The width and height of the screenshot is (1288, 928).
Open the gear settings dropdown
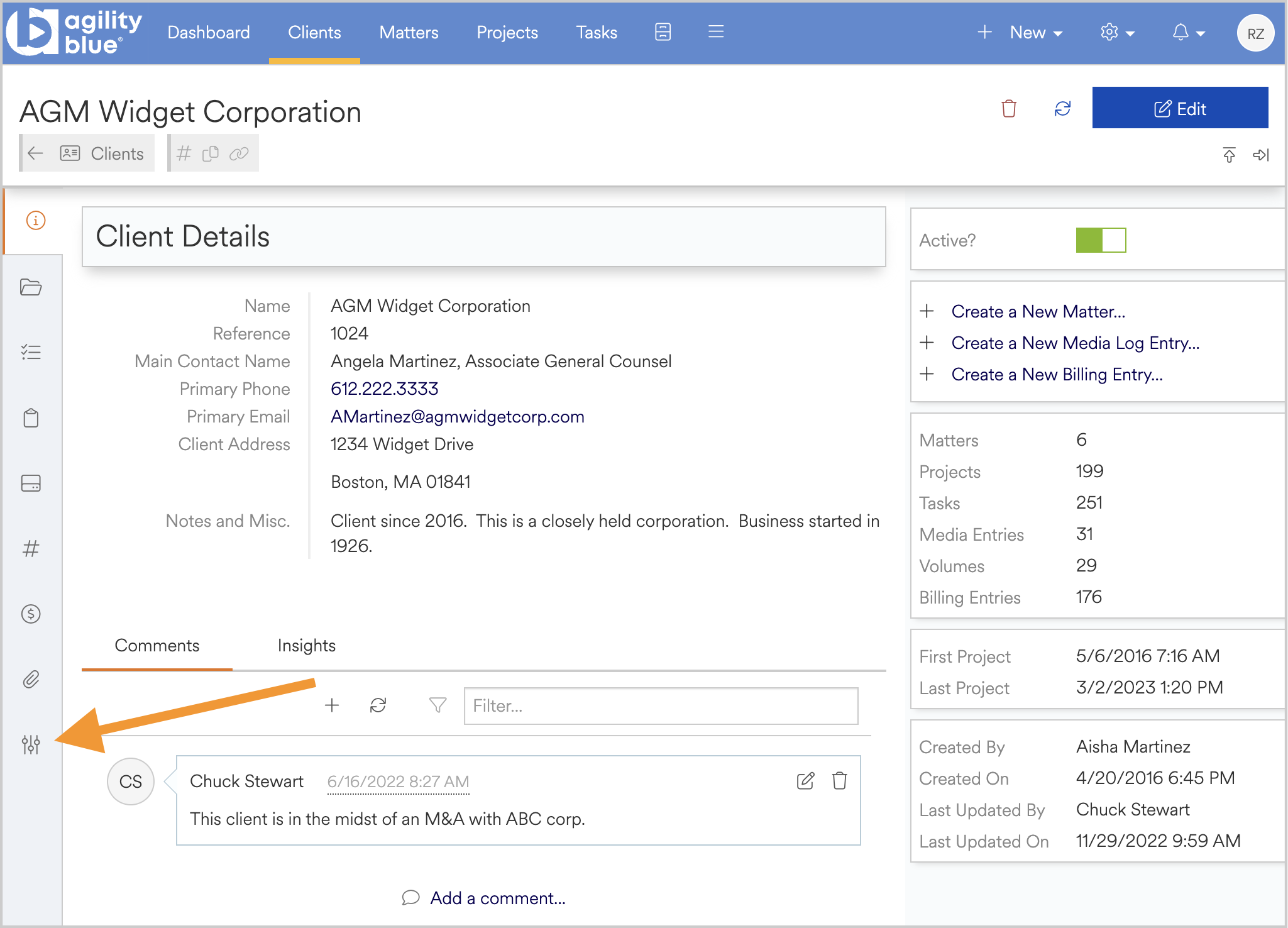(1117, 32)
